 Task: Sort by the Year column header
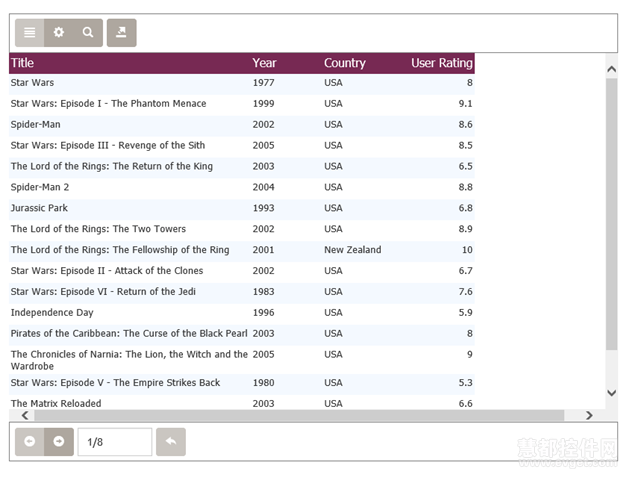(264, 63)
